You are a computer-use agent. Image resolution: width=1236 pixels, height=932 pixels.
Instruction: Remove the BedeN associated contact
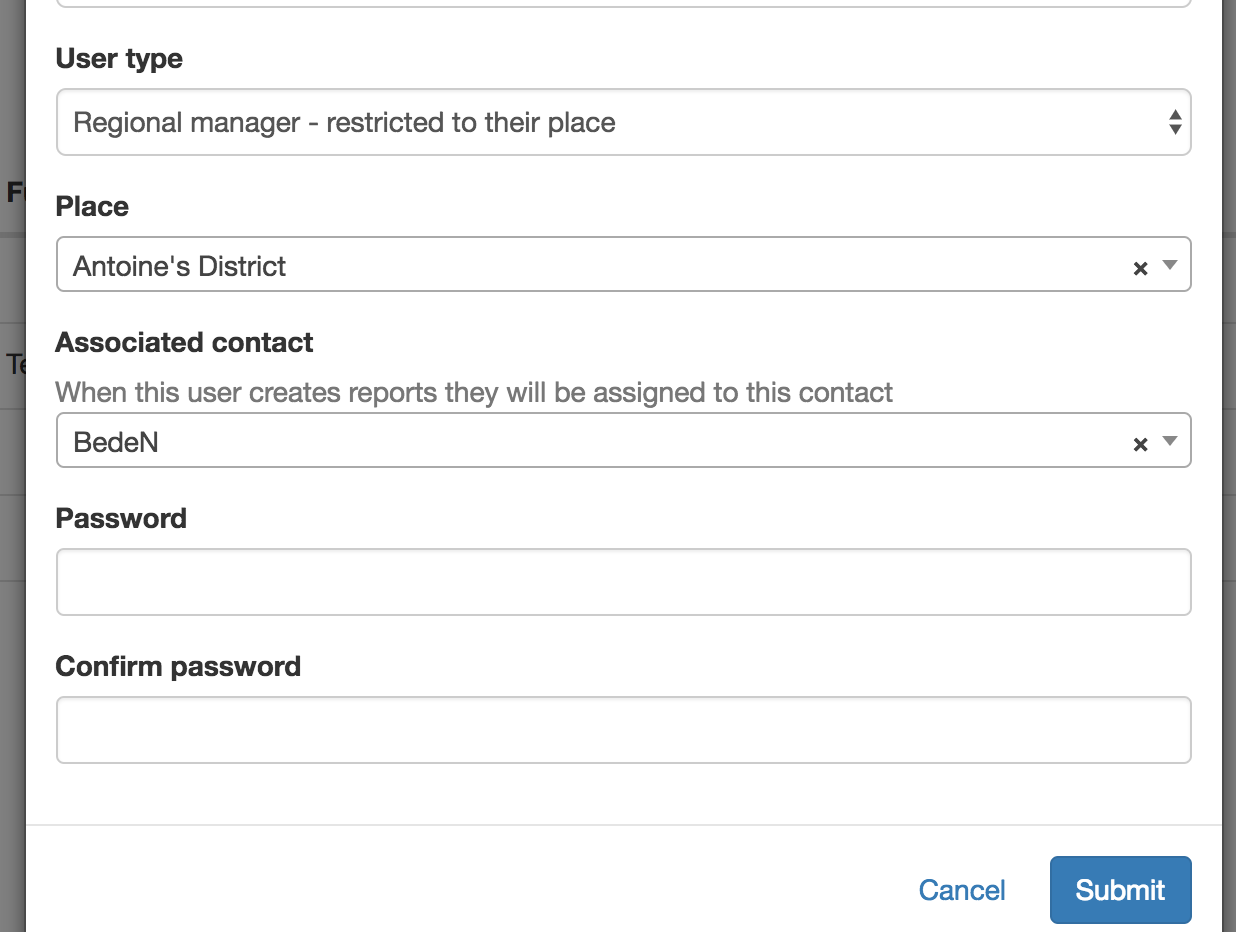1139,444
